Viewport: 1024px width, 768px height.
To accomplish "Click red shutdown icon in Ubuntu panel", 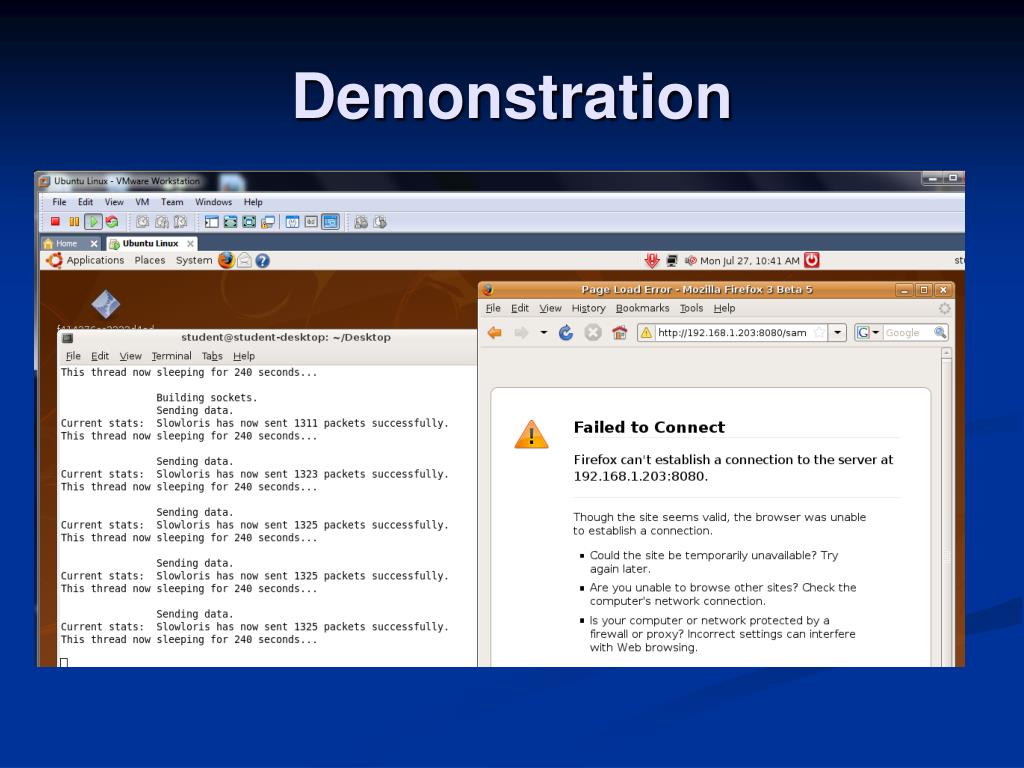I will click(x=812, y=260).
